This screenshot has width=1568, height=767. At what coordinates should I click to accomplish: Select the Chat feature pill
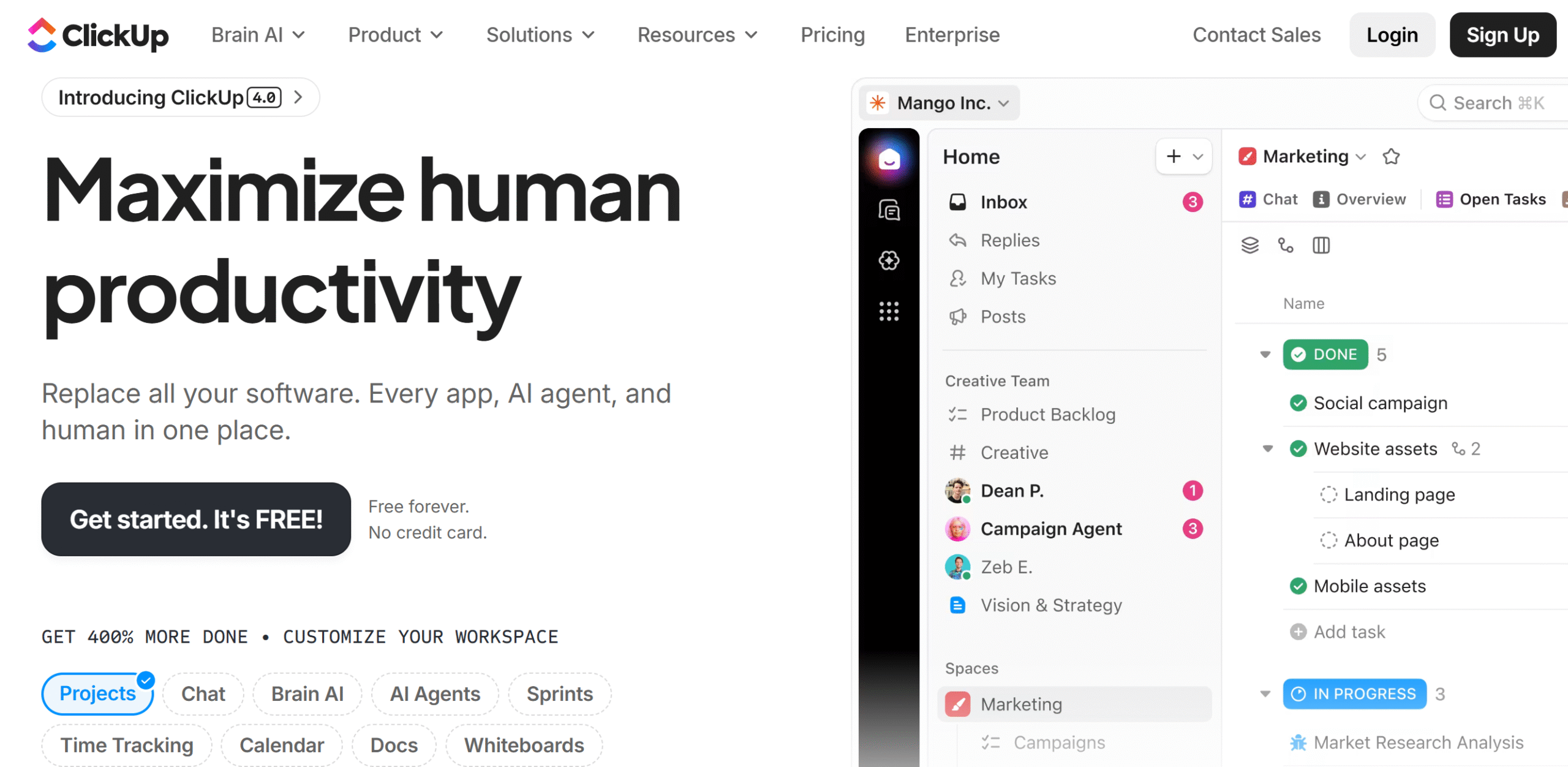pos(203,693)
